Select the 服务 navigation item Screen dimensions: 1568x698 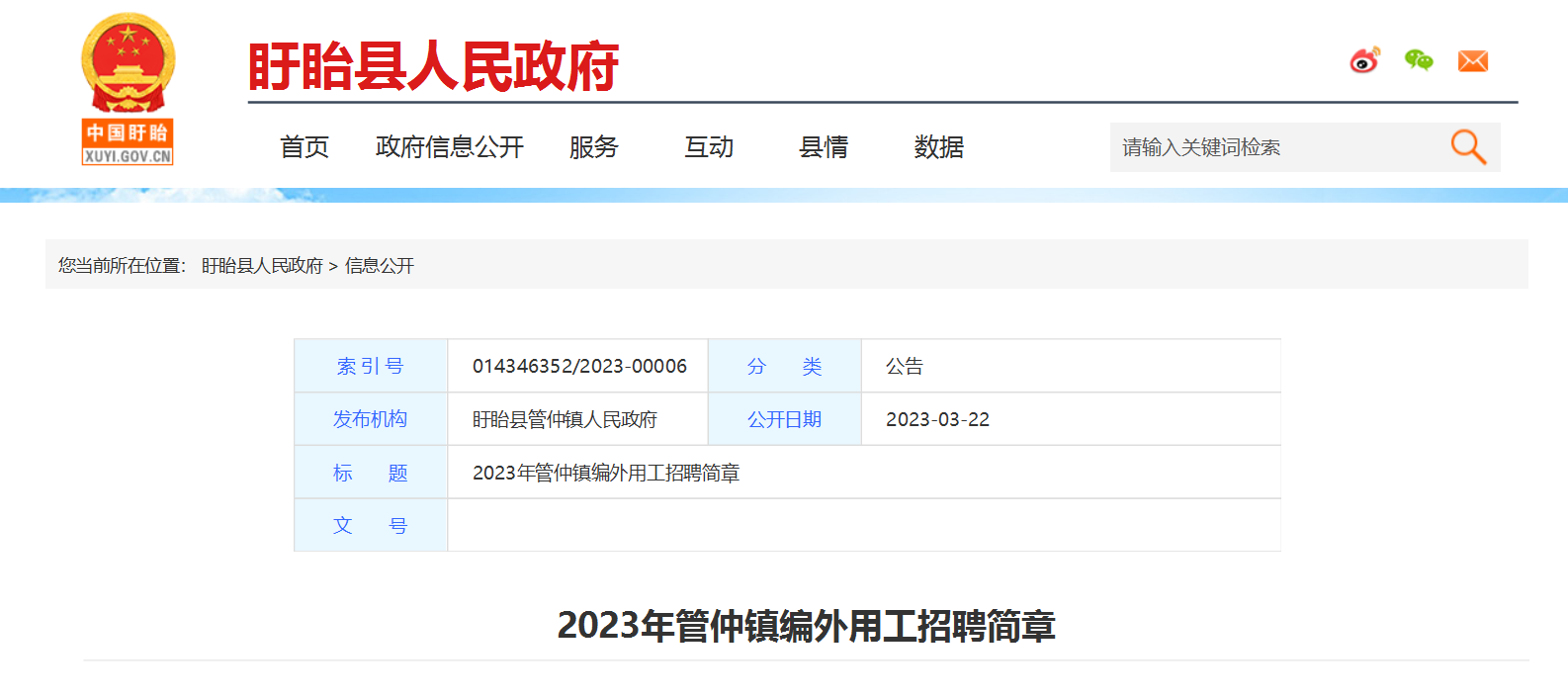[x=593, y=147]
